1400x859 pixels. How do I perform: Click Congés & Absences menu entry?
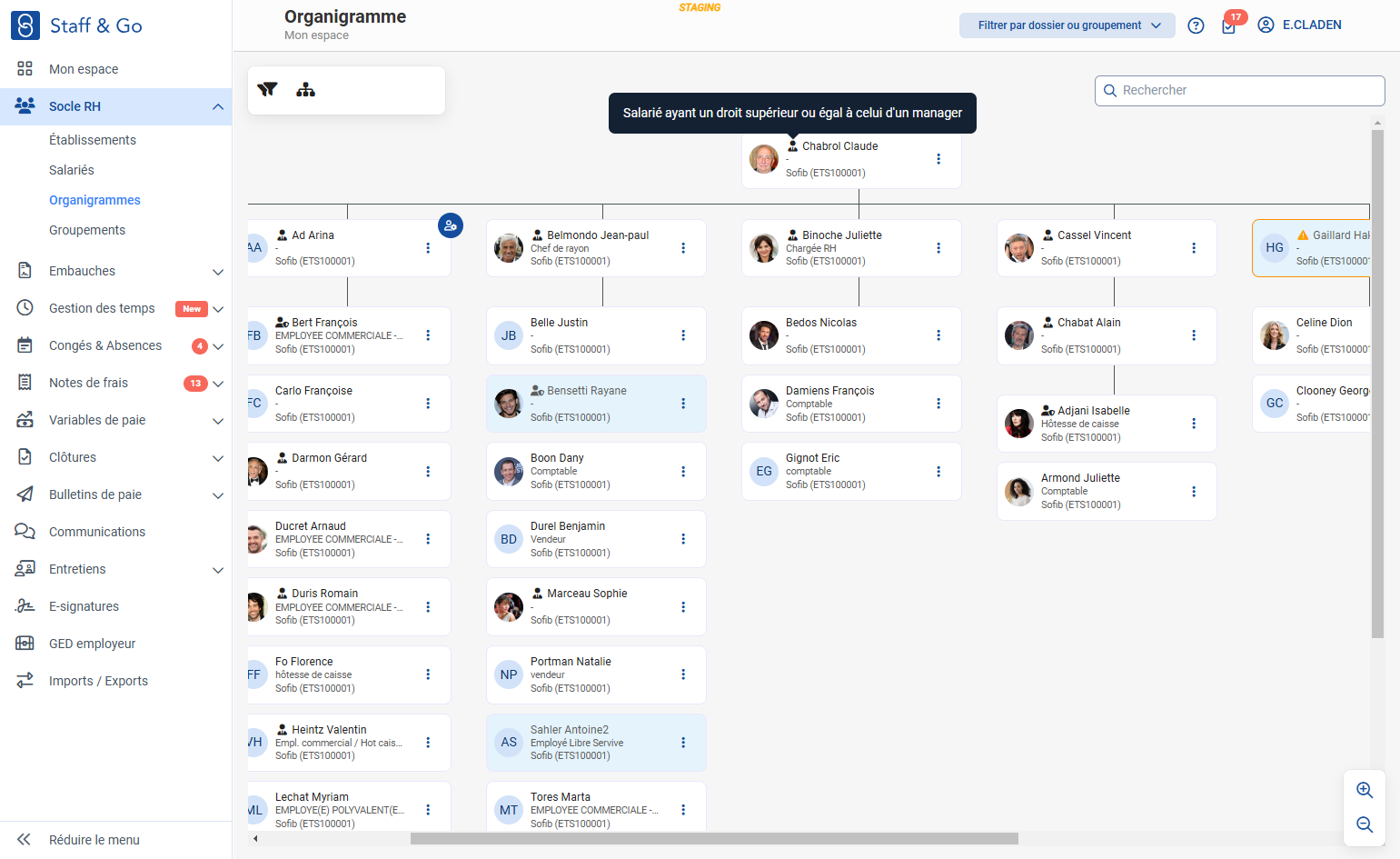[105, 345]
